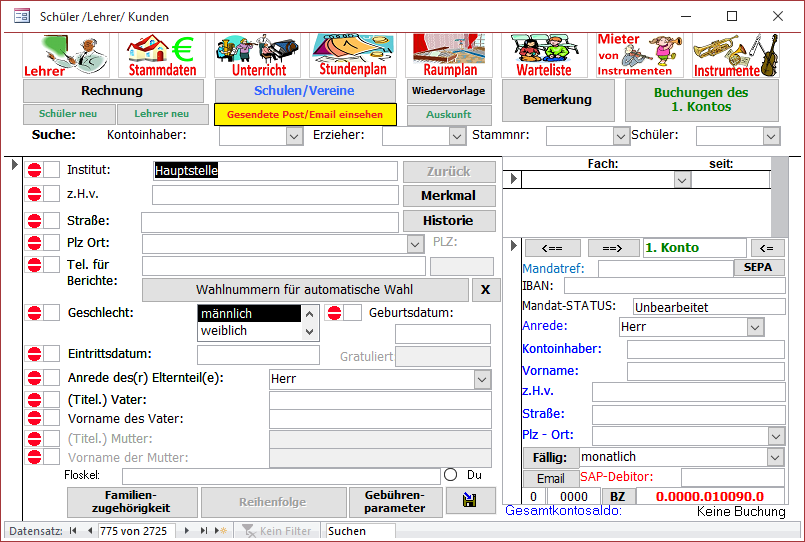Click the IBAN input field
Viewport: 805px width, 542px height.
(x=674, y=286)
